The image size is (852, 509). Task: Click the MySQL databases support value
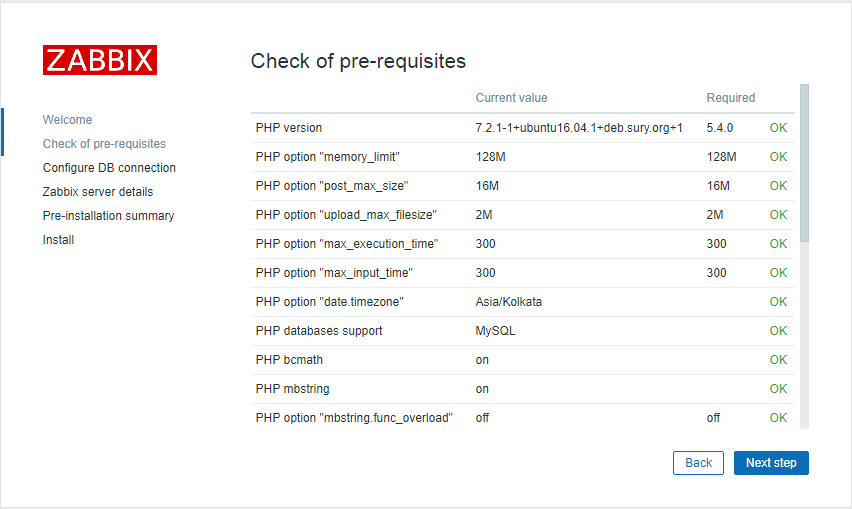[496, 331]
